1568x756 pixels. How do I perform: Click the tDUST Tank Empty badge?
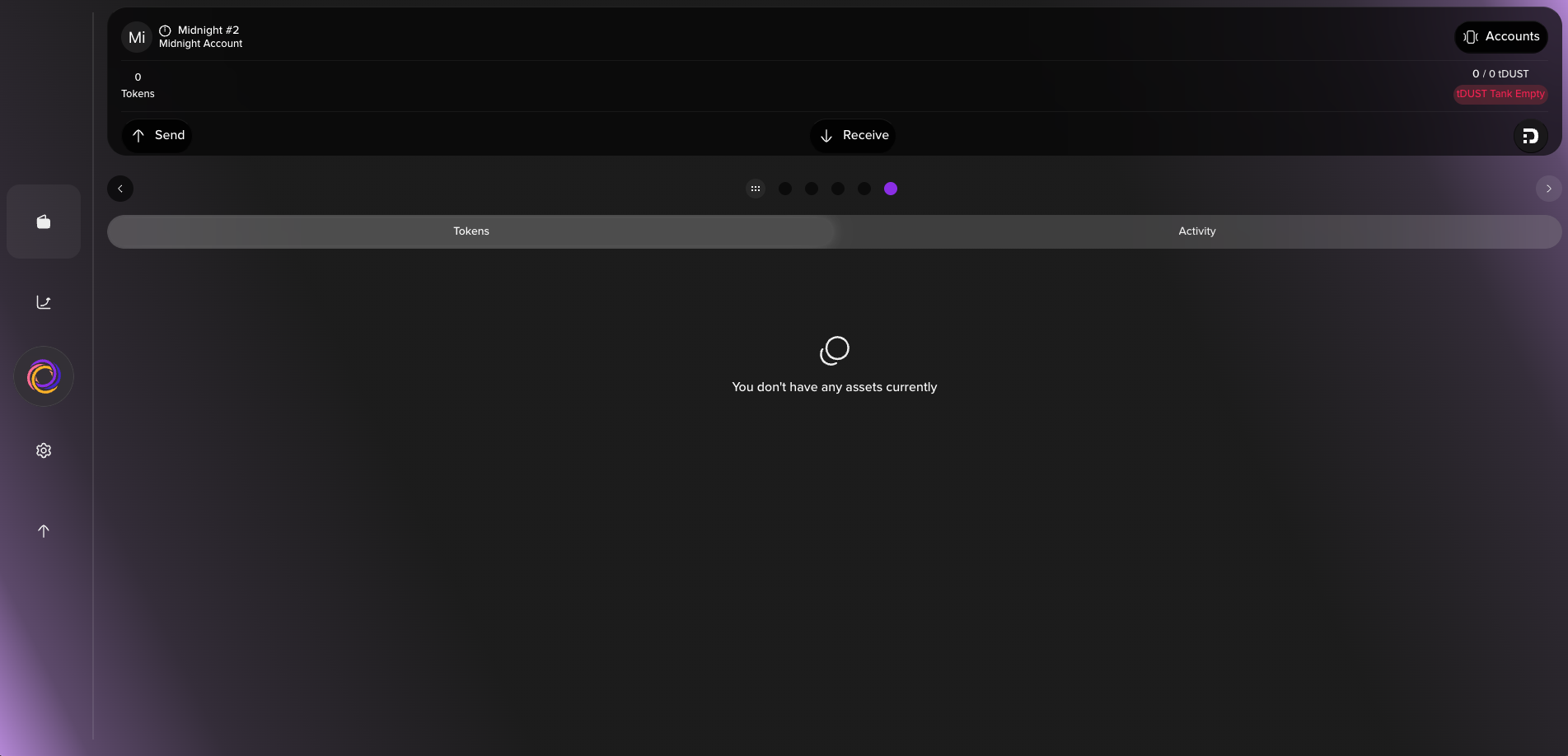click(x=1500, y=94)
